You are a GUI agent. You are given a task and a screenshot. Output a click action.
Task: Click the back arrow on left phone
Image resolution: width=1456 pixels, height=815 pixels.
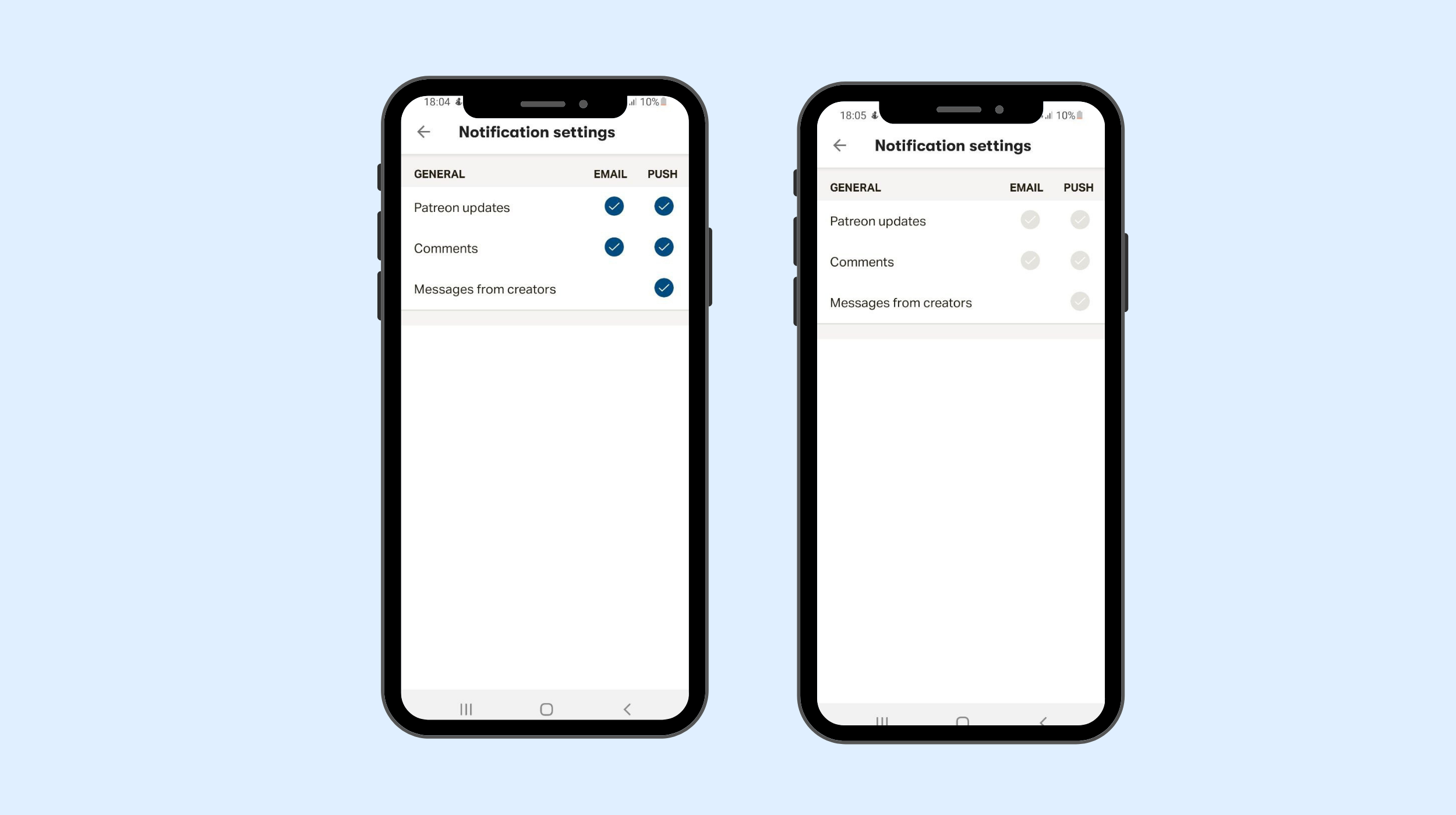point(421,132)
